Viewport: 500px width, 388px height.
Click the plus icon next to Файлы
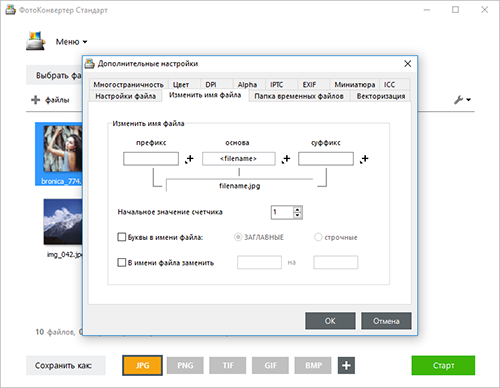click(x=35, y=100)
